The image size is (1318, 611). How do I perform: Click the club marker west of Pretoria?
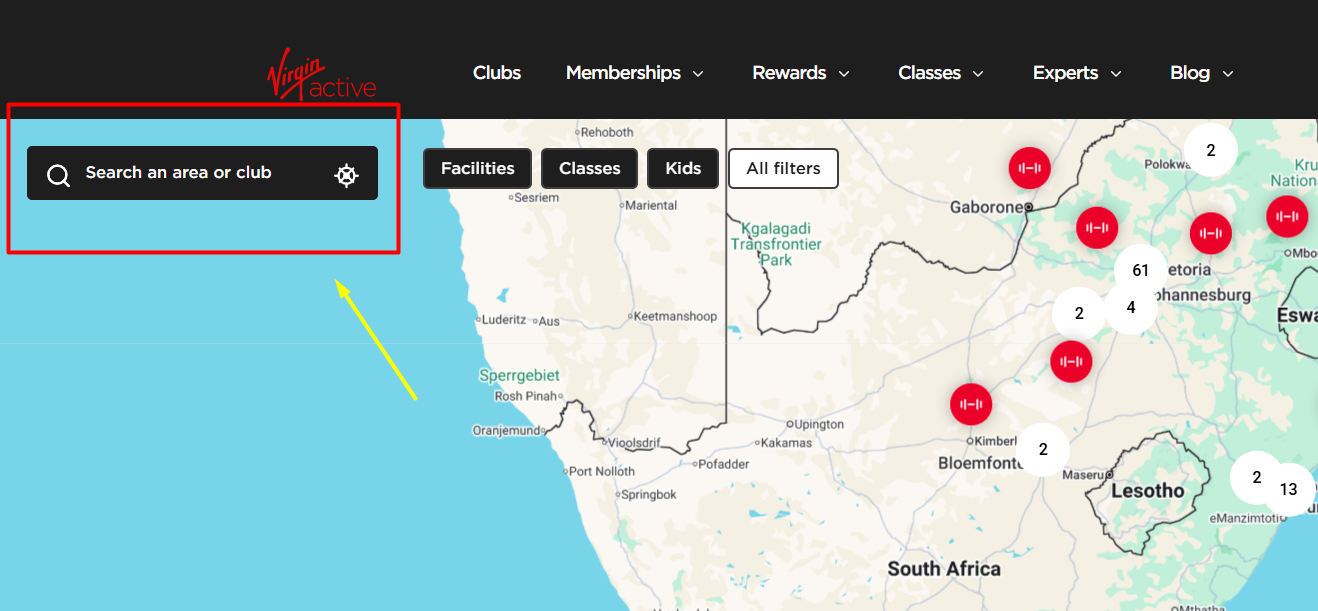click(1097, 227)
